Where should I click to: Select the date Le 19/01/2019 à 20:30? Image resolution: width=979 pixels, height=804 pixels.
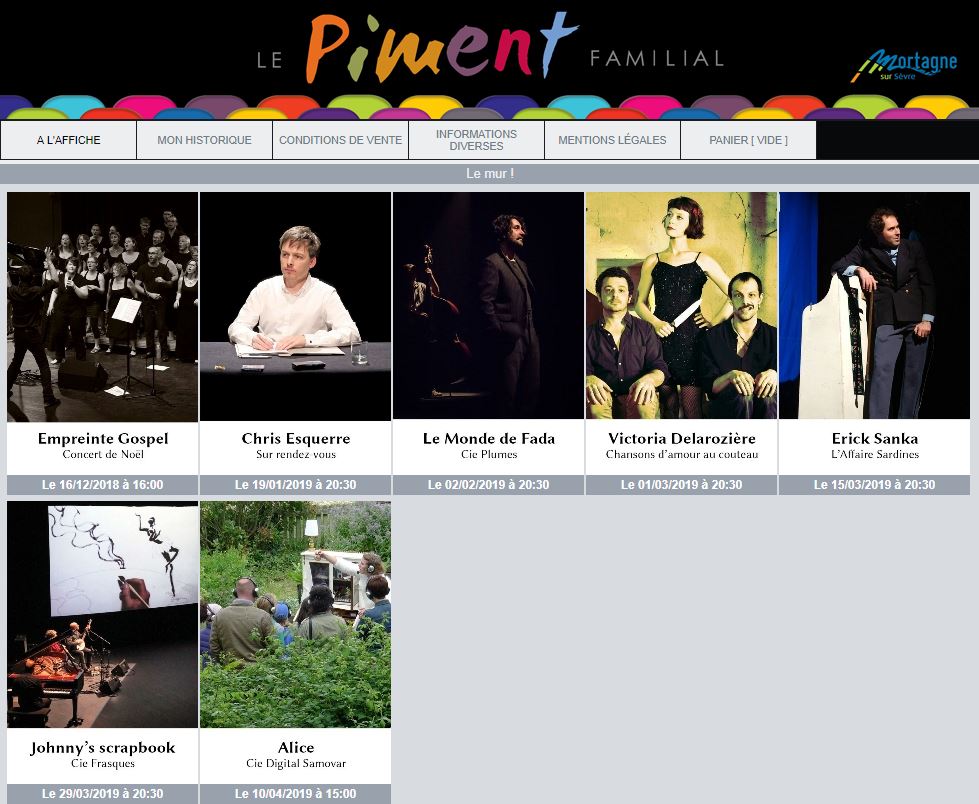tap(295, 485)
